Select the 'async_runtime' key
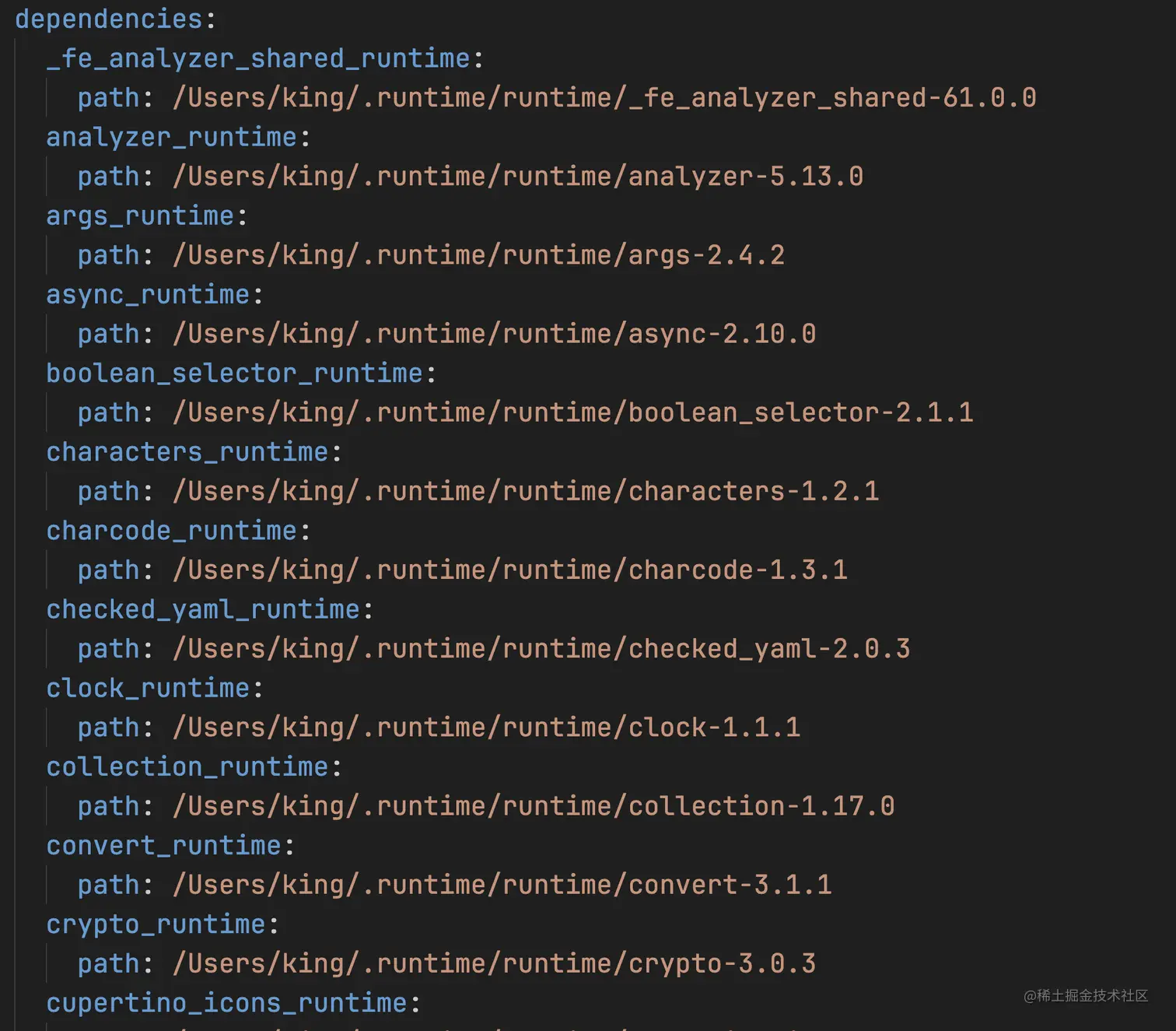Screen dimensions: 1176x1031 [148, 295]
